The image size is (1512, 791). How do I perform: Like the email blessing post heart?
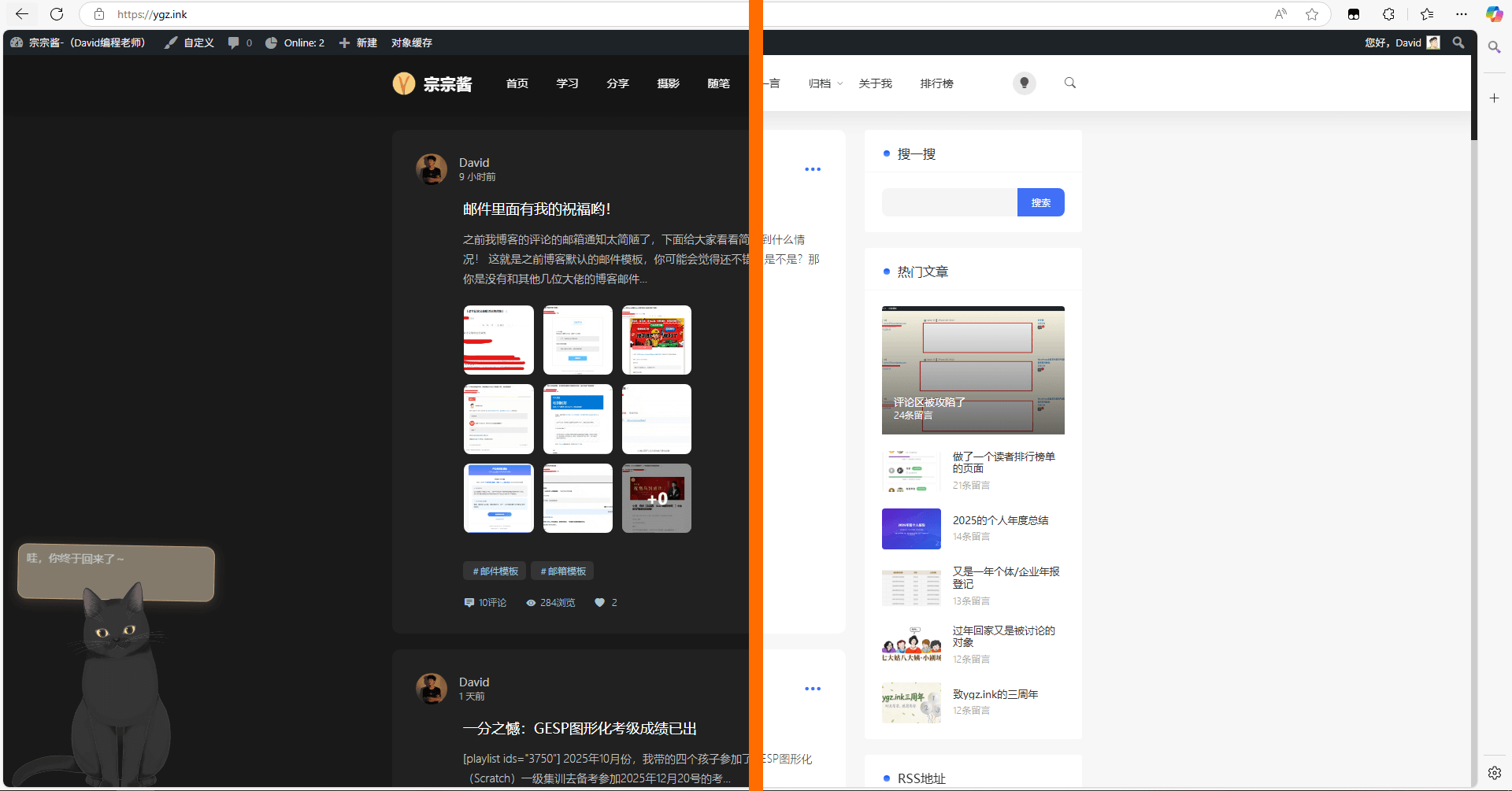click(600, 603)
